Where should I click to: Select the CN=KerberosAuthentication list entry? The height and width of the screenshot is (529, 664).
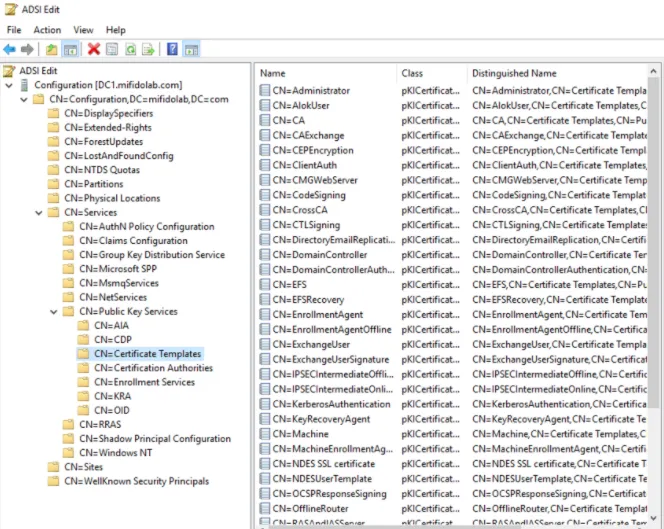331,404
